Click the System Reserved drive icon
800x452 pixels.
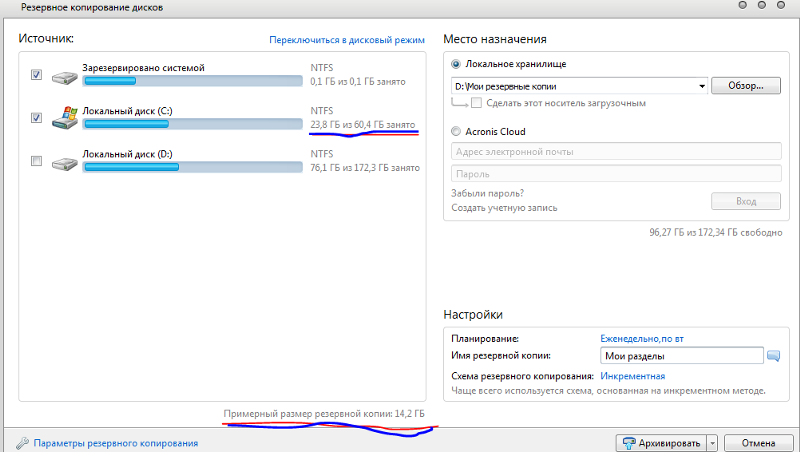pos(65,79)
